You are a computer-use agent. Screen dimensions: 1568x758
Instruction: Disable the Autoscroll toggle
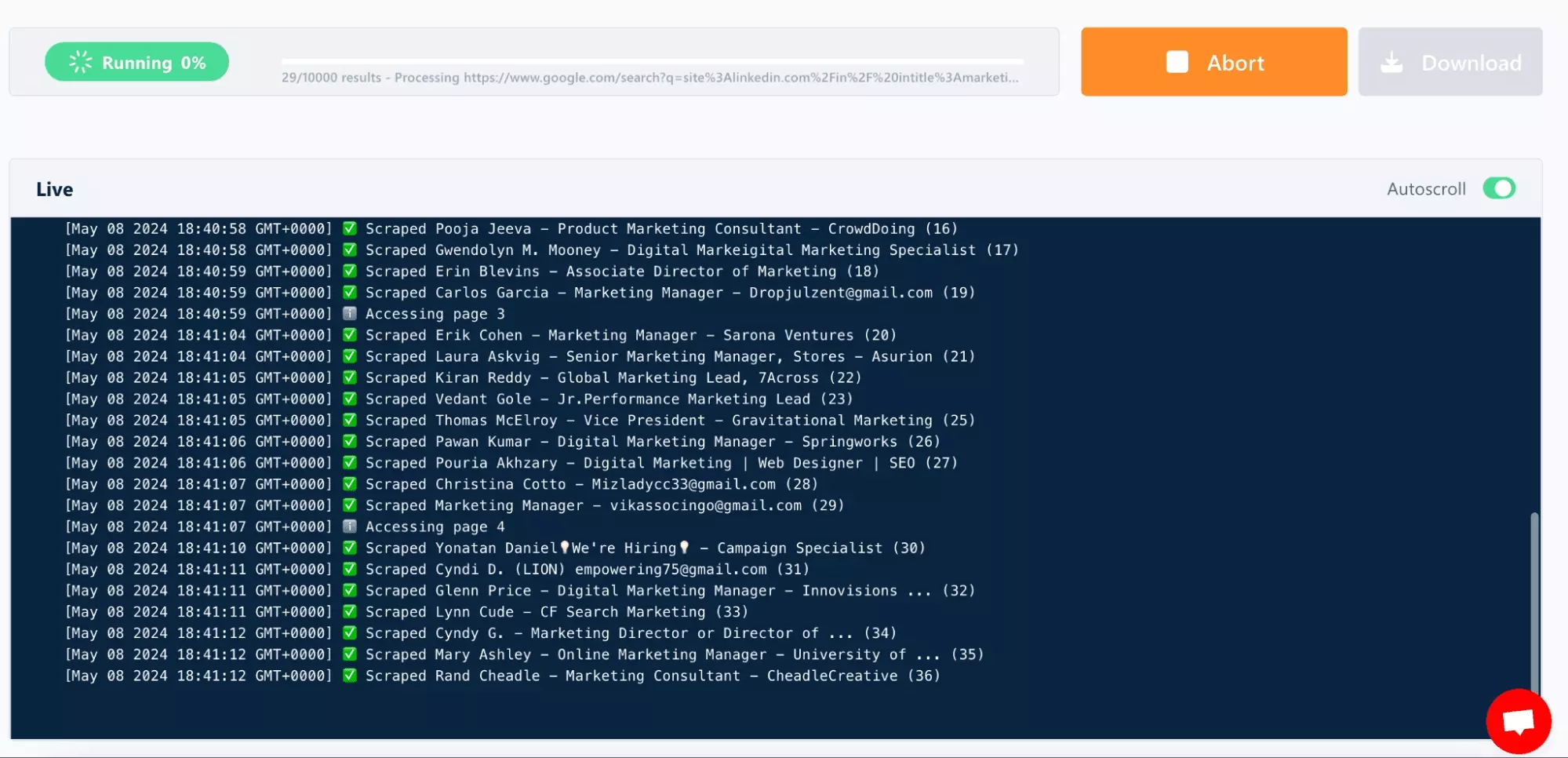coord(1499,188)
